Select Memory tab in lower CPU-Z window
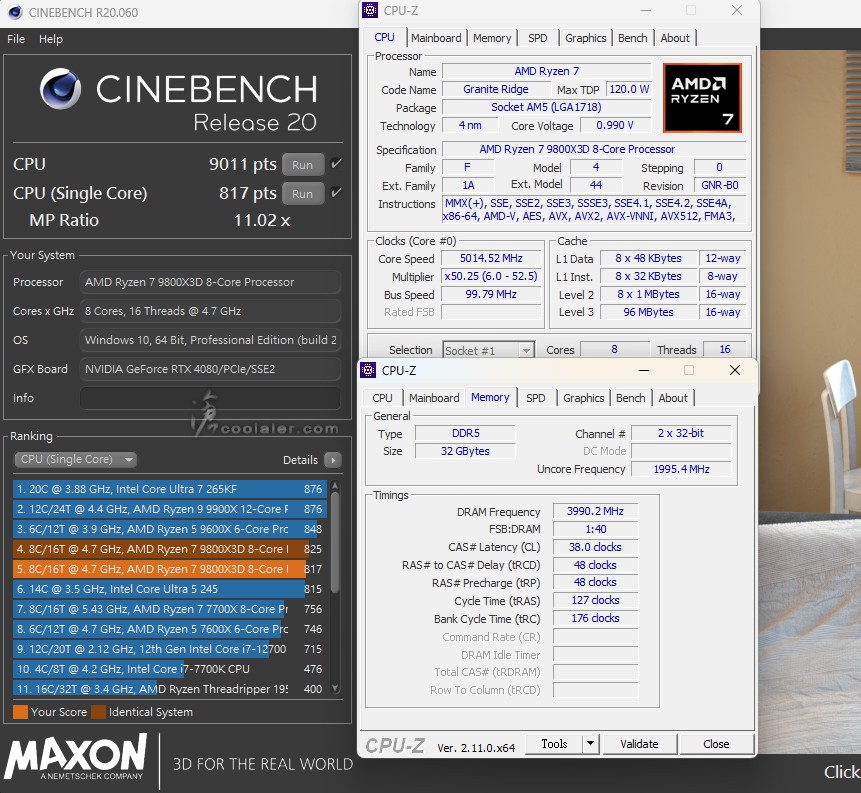The height and width of the screenshot is (793, 861). [490, 397]
